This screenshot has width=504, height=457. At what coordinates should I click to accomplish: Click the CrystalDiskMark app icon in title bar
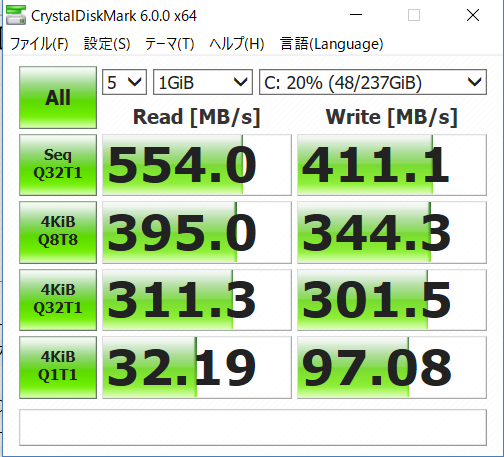(16, 15)
